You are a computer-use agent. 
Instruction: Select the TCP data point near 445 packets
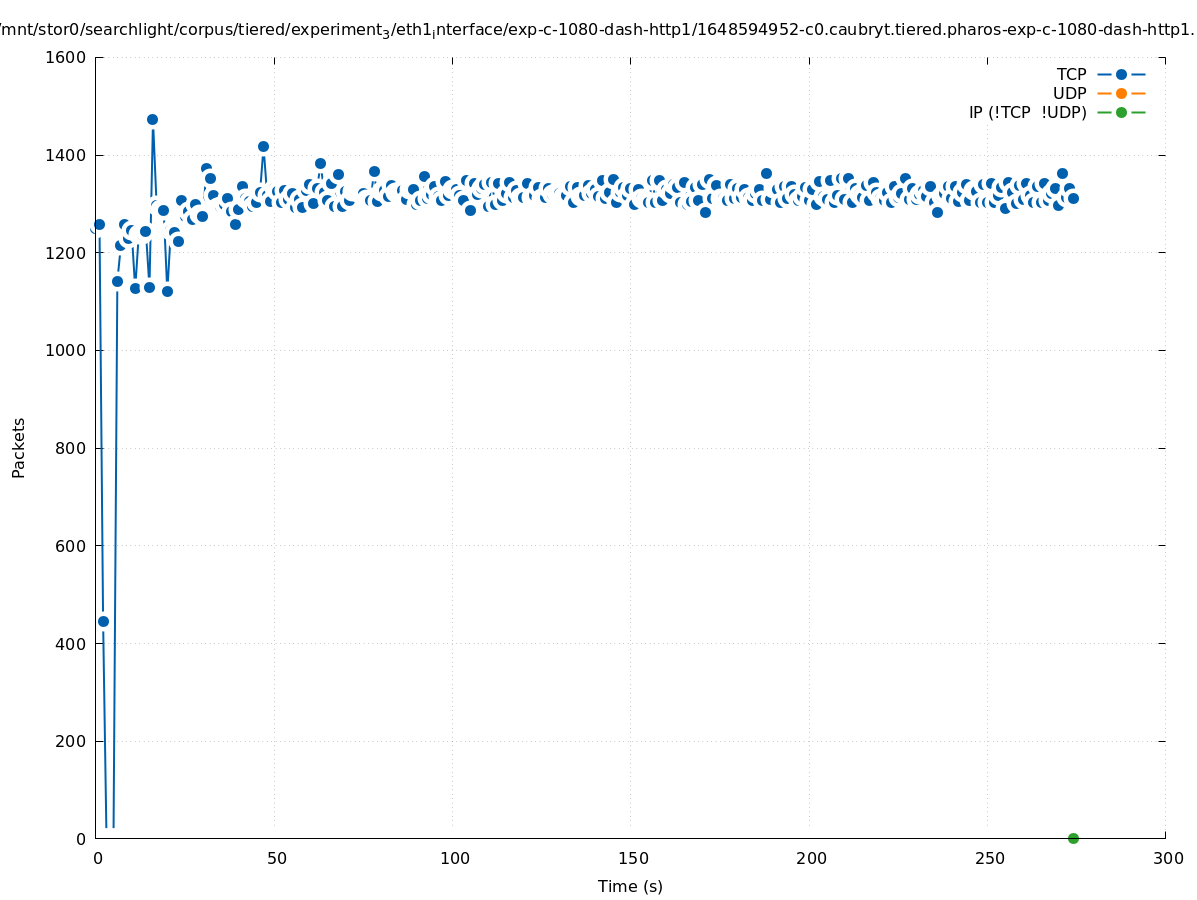(x=103, y=621)
